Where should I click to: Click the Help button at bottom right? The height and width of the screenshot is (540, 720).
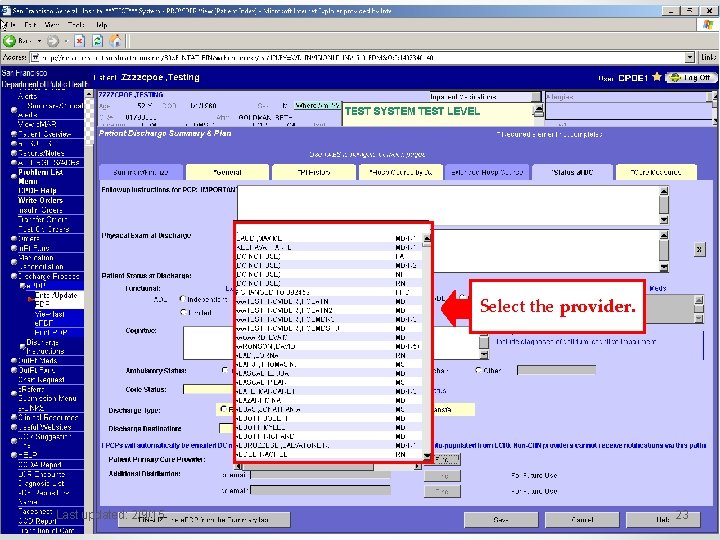click(x=663, y=520)
